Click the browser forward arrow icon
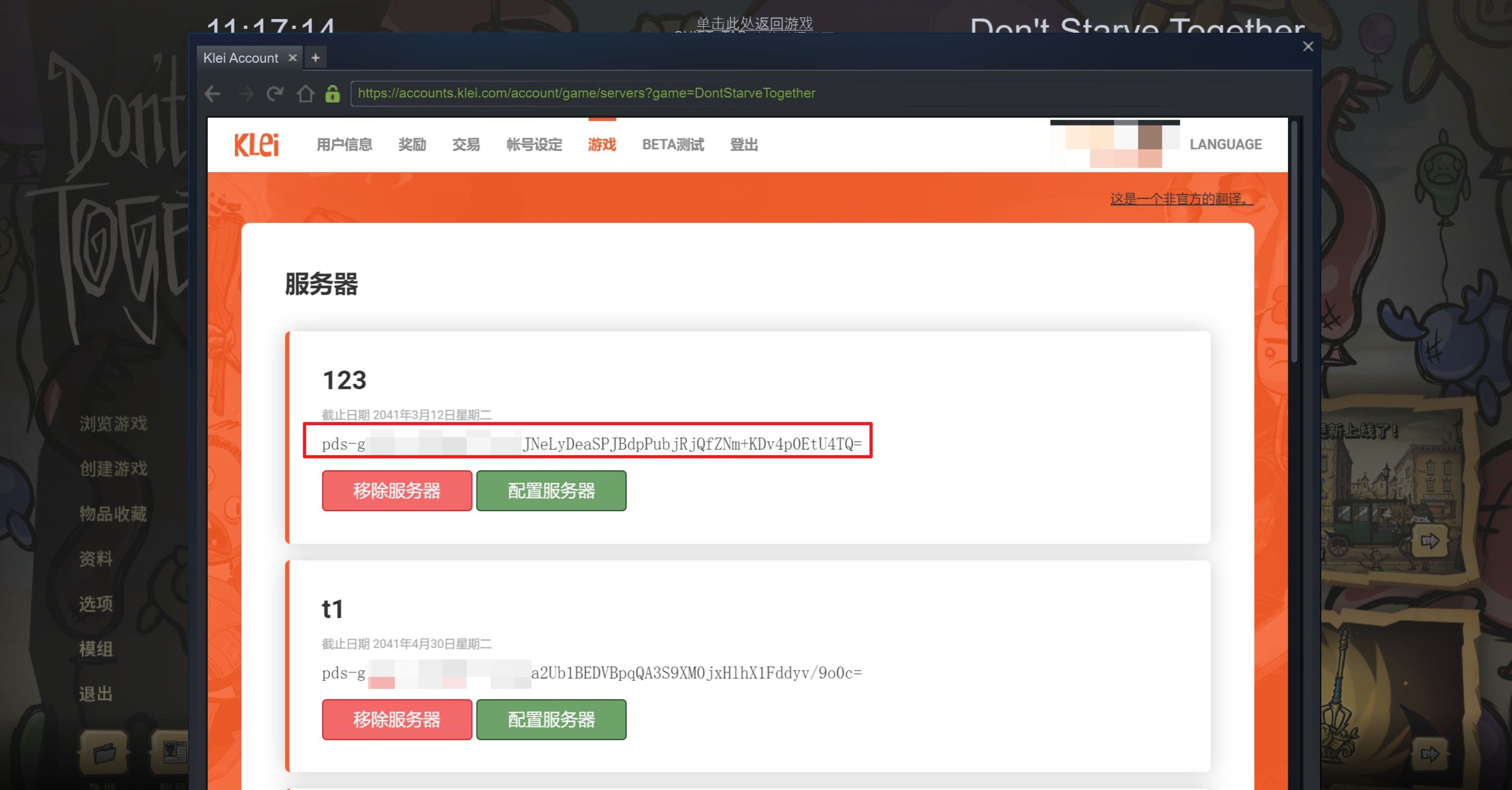This screenshot has width=1512, height=790. 246,93
